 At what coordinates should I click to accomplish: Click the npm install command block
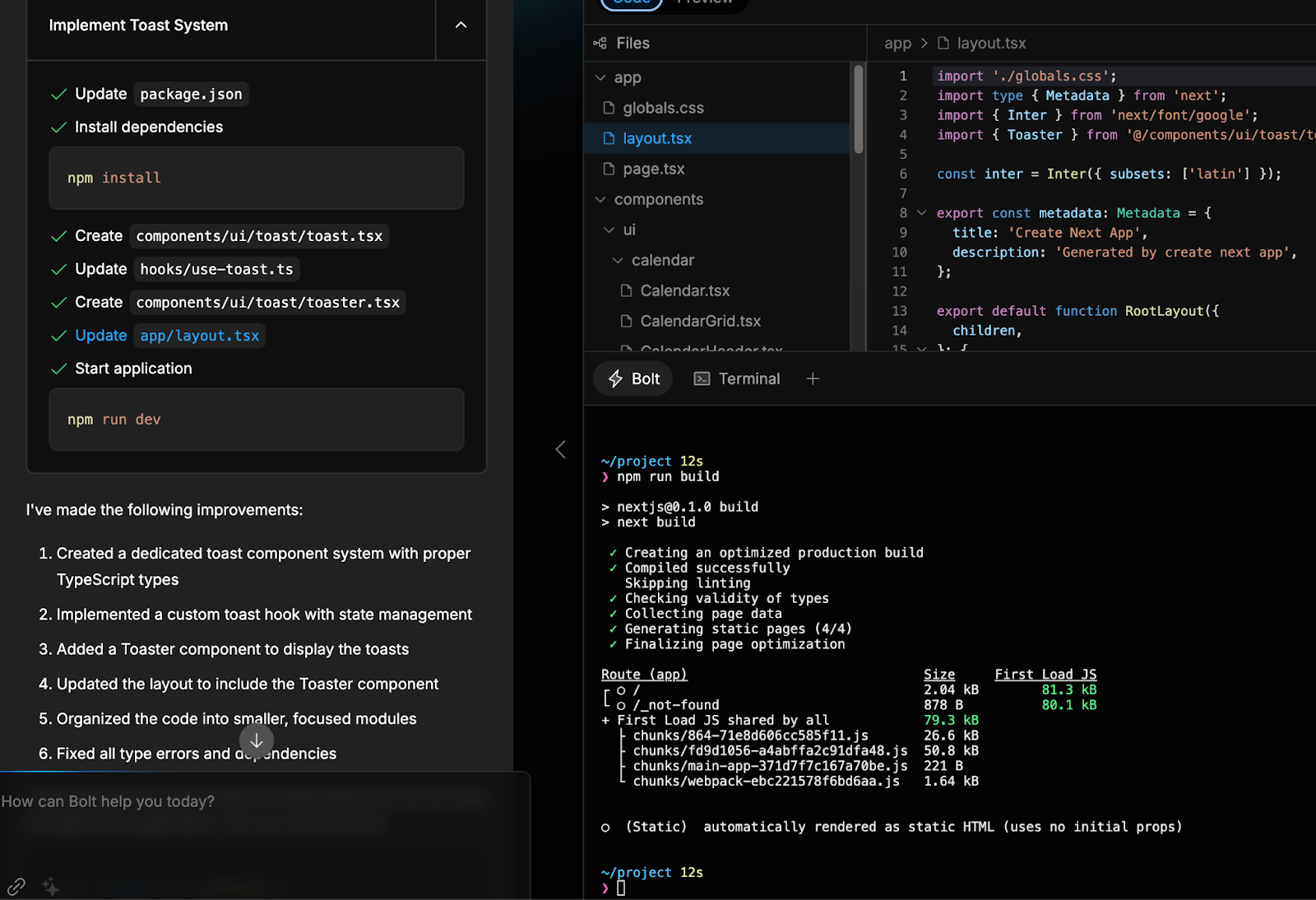pos(257,178)
